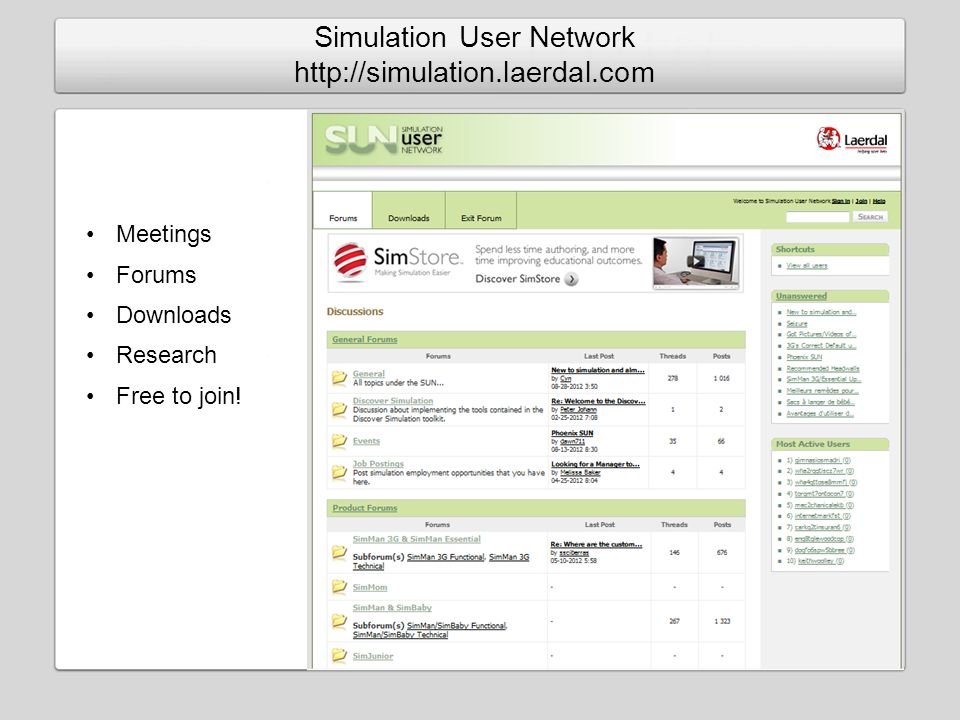Open last post 'Looking for a Manager to...'
This screenshot has width=960, height=720.
[595, 464]
